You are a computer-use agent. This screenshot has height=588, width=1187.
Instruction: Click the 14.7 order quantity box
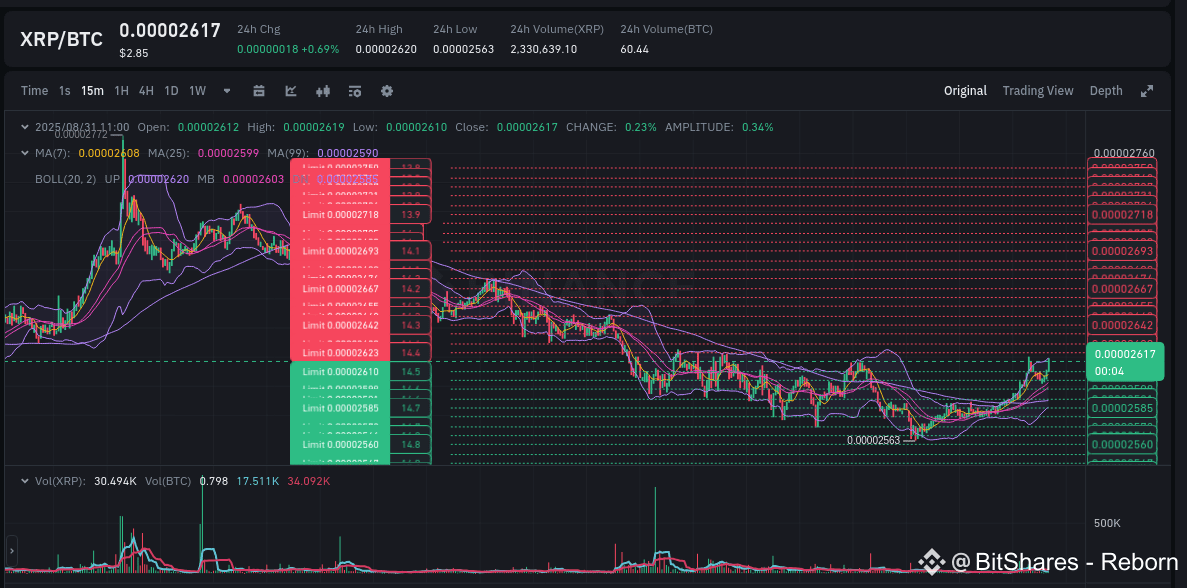[x=411, y=408]
